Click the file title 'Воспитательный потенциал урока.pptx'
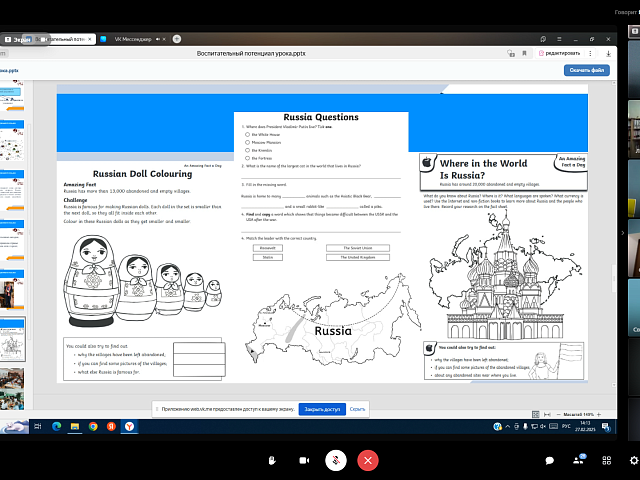 (x=251, y=53)
